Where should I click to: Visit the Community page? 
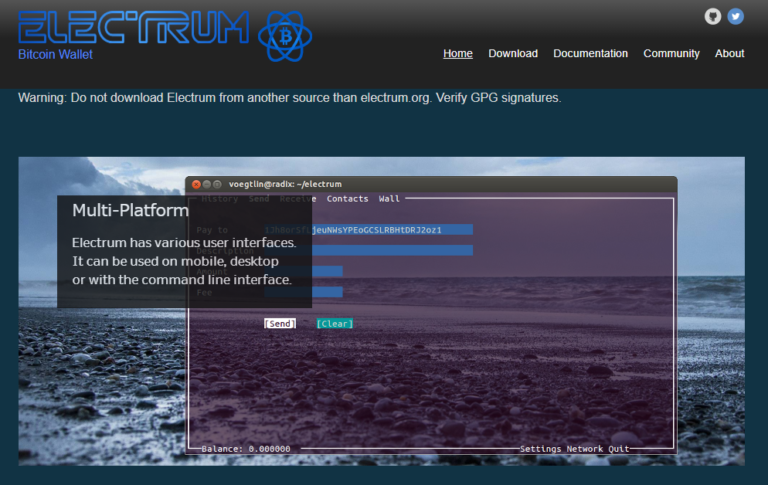[671, 54]
